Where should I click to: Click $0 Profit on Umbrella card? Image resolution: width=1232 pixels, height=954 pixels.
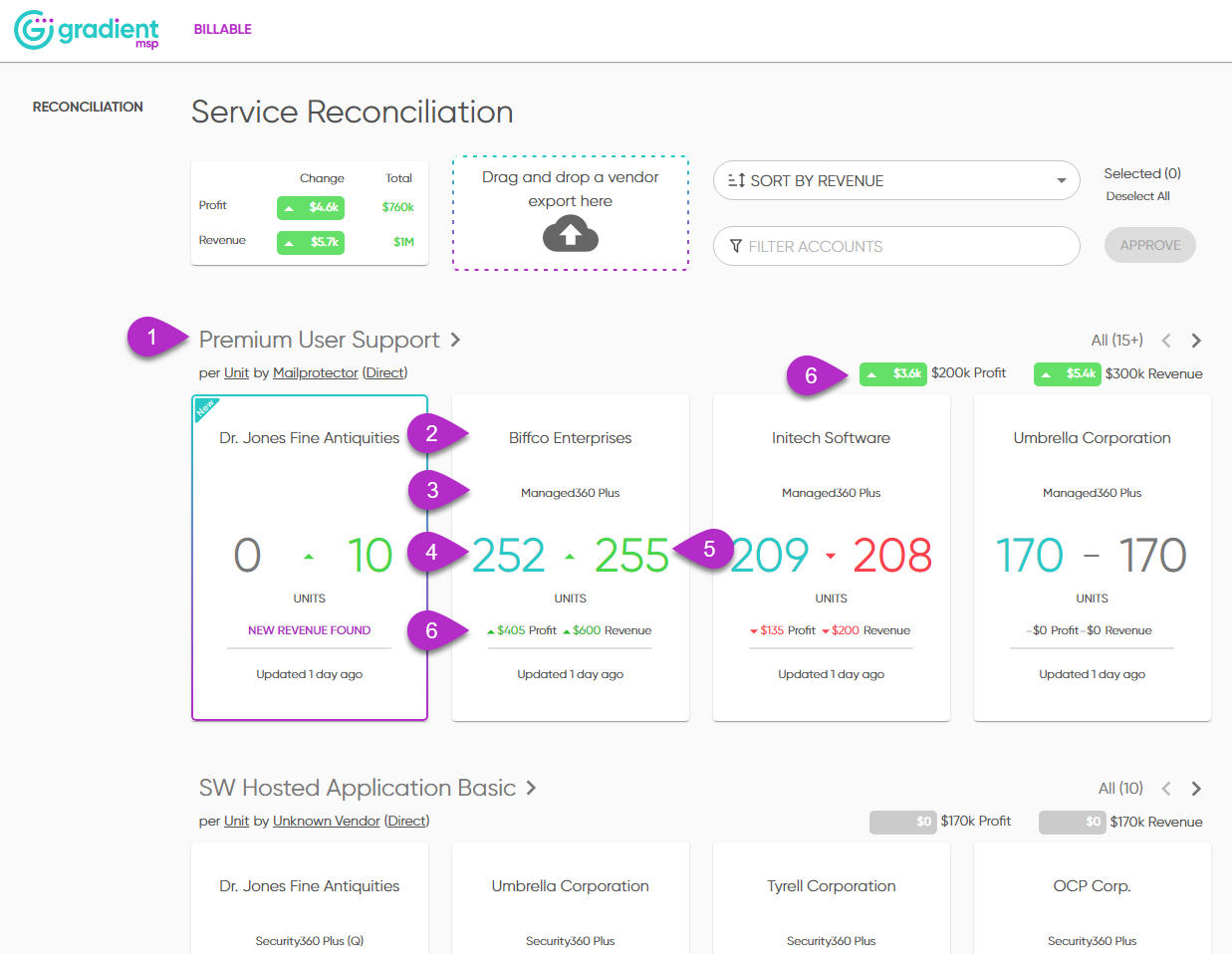[x=1054, y=630]
